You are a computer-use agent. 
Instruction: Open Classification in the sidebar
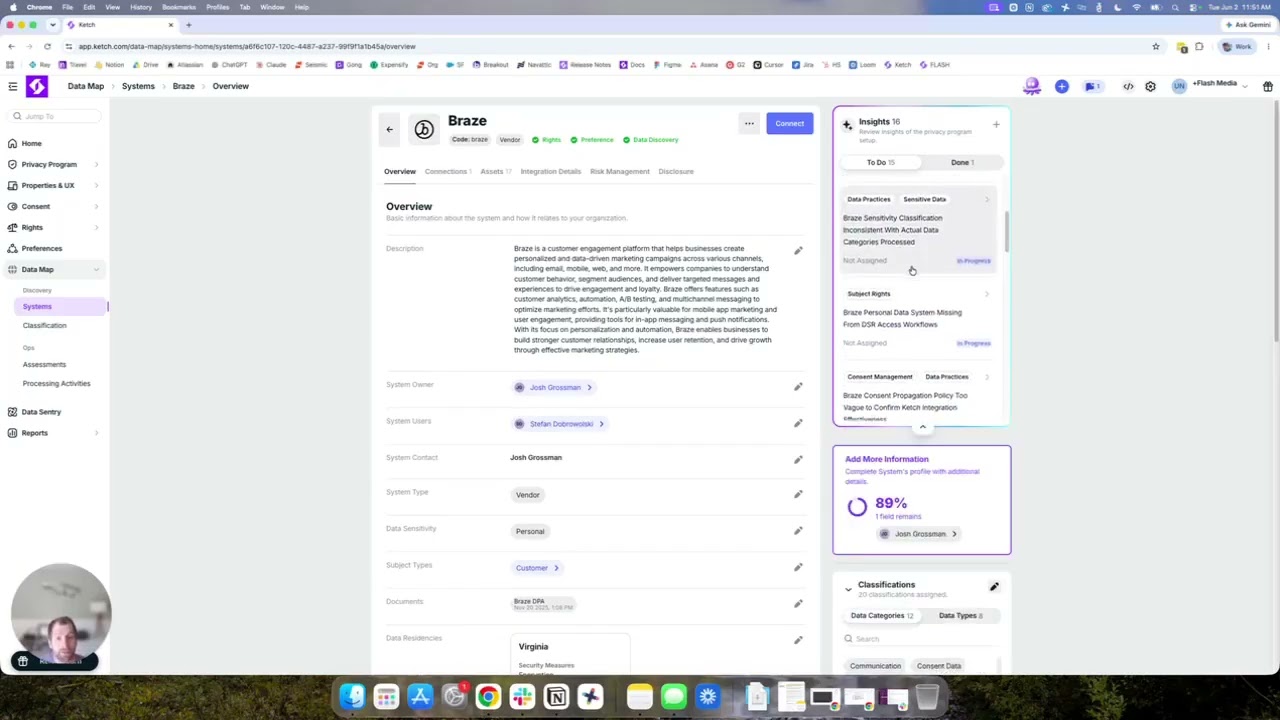tap(45, 325)
